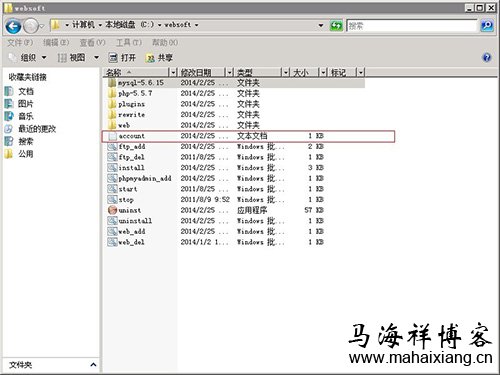Expand the 类型 column filter dropdown
The width and height of the screenshot is (500, 375).
(286, 72)
